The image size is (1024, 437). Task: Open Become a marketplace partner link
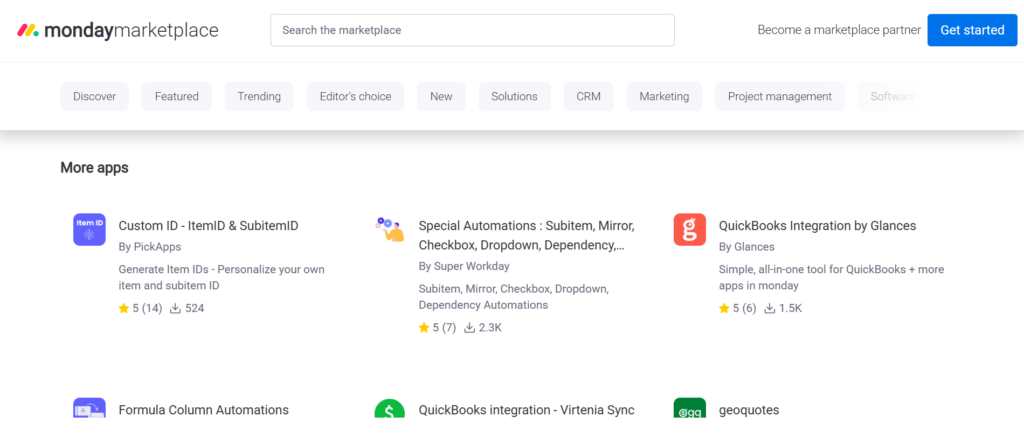pos(839,30)
